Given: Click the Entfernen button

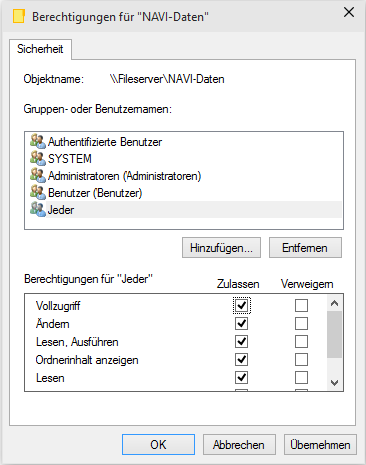Looking at the screenshot, I should click(x=305, y=248).
